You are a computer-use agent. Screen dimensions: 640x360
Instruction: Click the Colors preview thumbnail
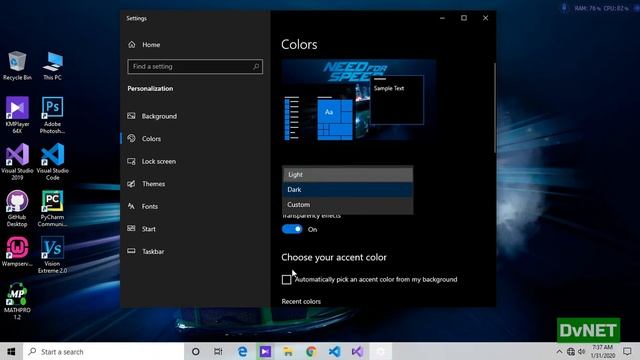pos(359,100)
